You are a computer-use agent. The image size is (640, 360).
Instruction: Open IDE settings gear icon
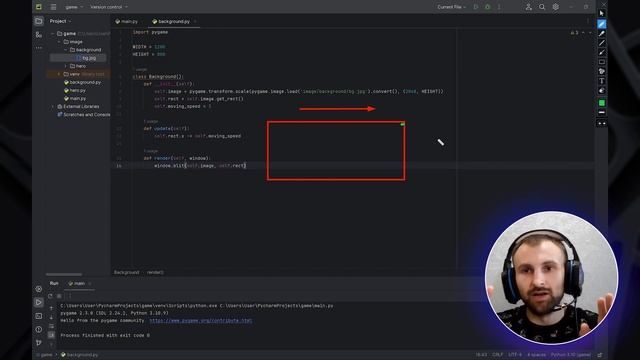556,7
